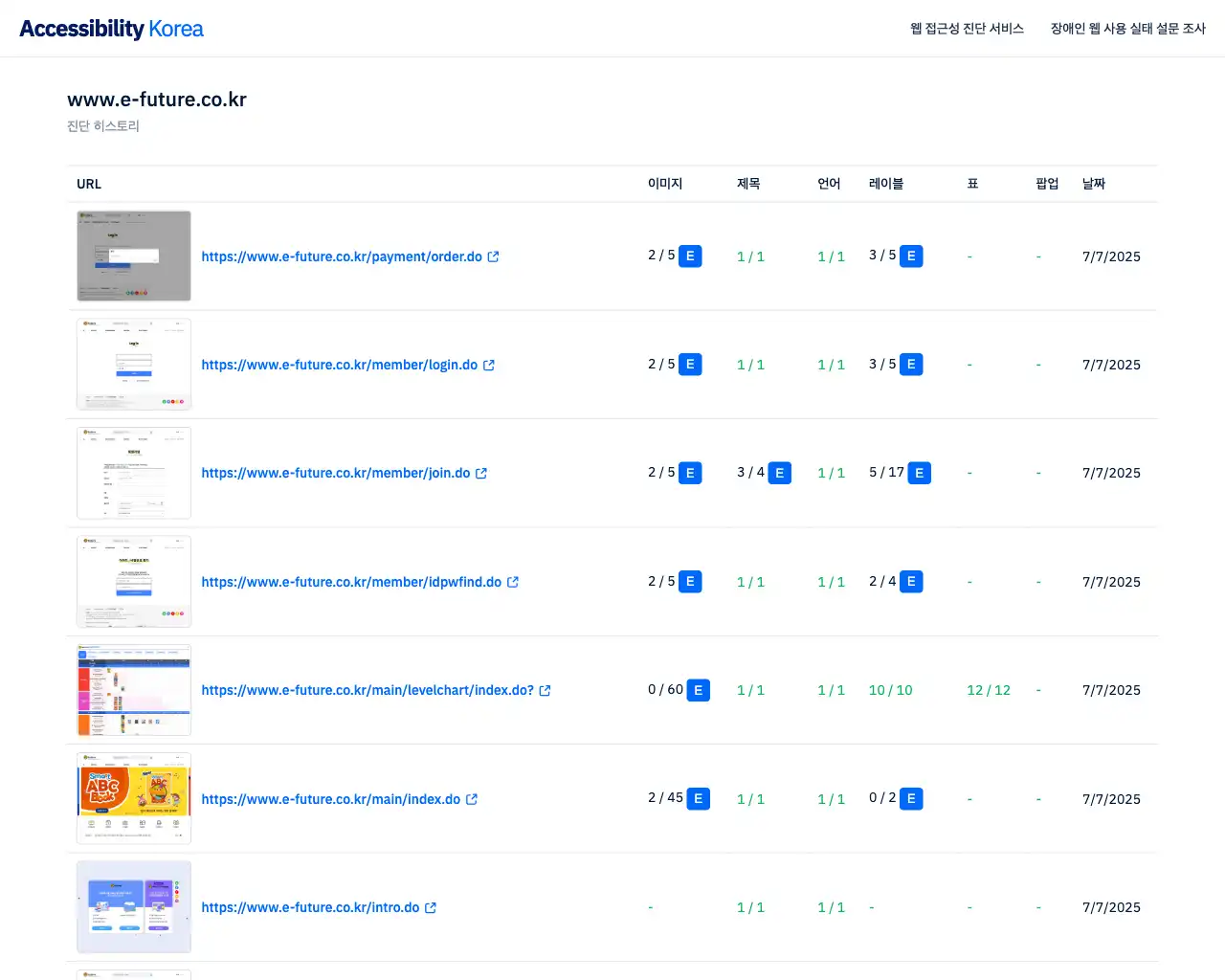Click label E badge in payment/order.do row
This screenshot has height=980, width=1225.
(911, 256)
